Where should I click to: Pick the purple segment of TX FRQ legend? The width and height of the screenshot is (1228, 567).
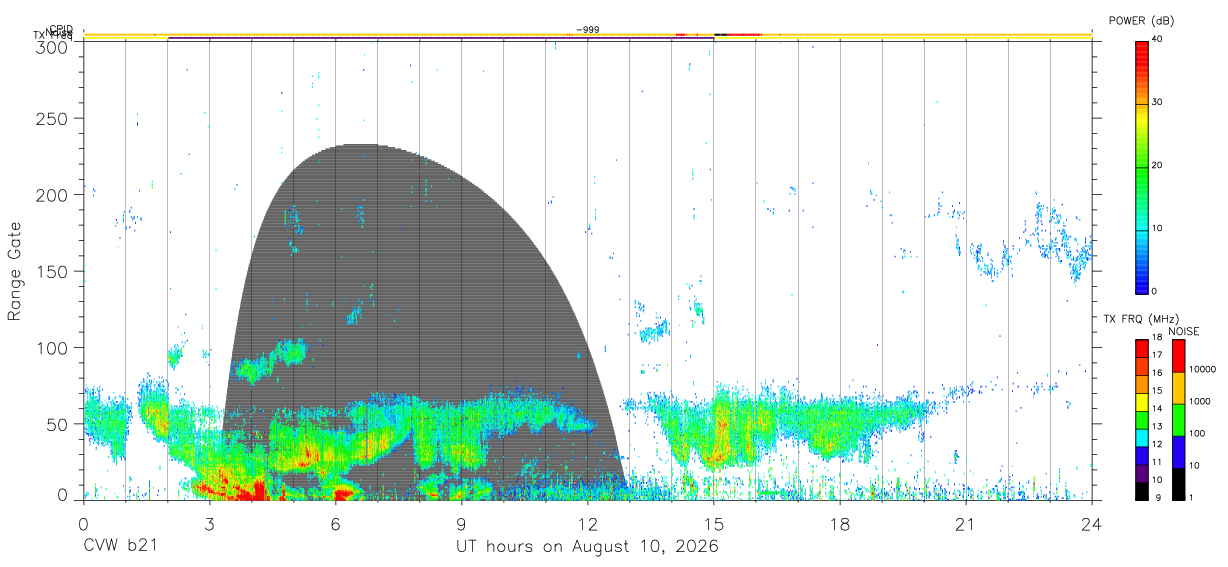pyautogui.click(x=1142, y=471)
